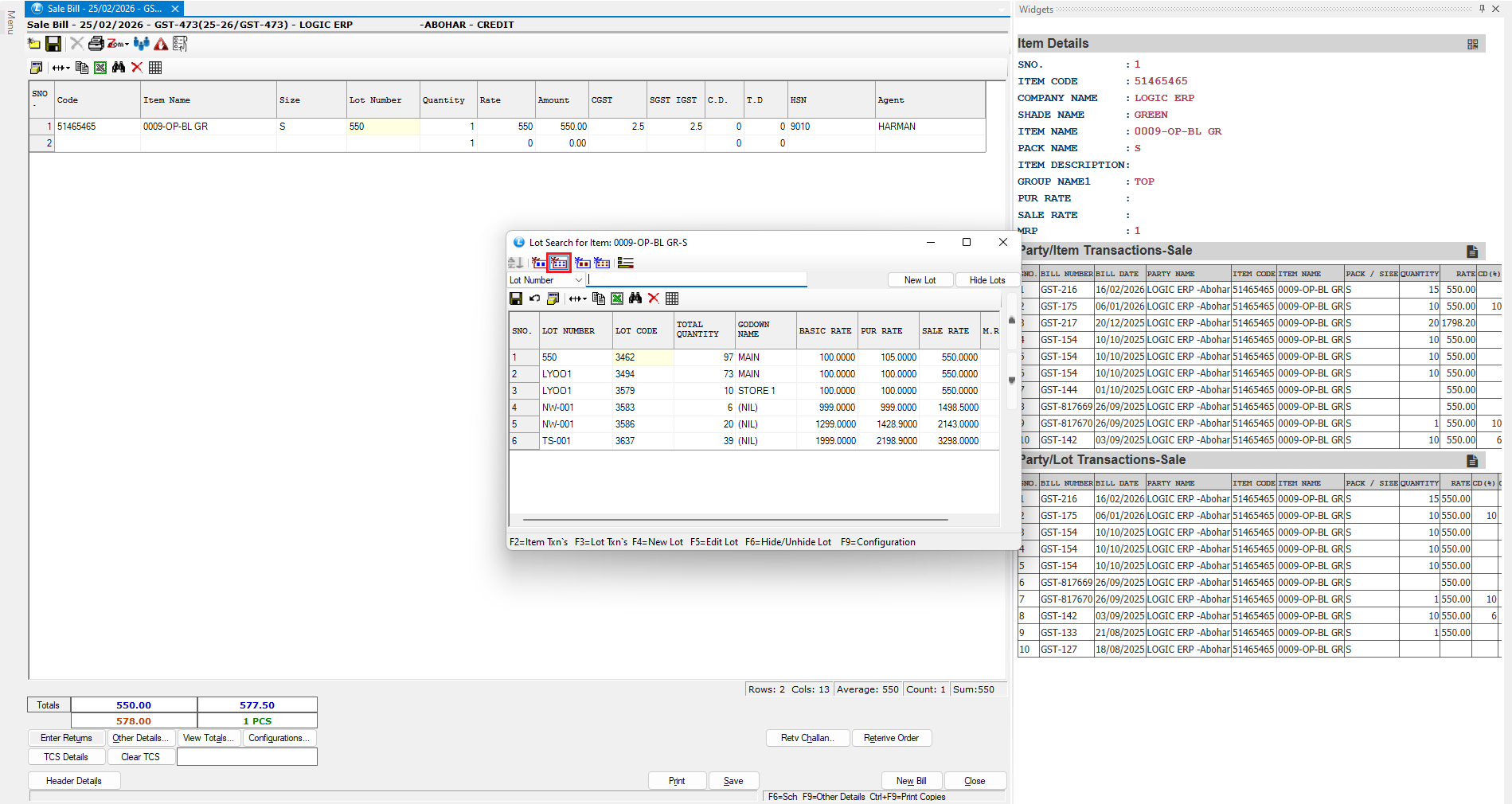Click the printer icon in the Sale Bill toolbar
This screenshot has height=804, width=1512.
pyautogui.click(x=96, y=44)
